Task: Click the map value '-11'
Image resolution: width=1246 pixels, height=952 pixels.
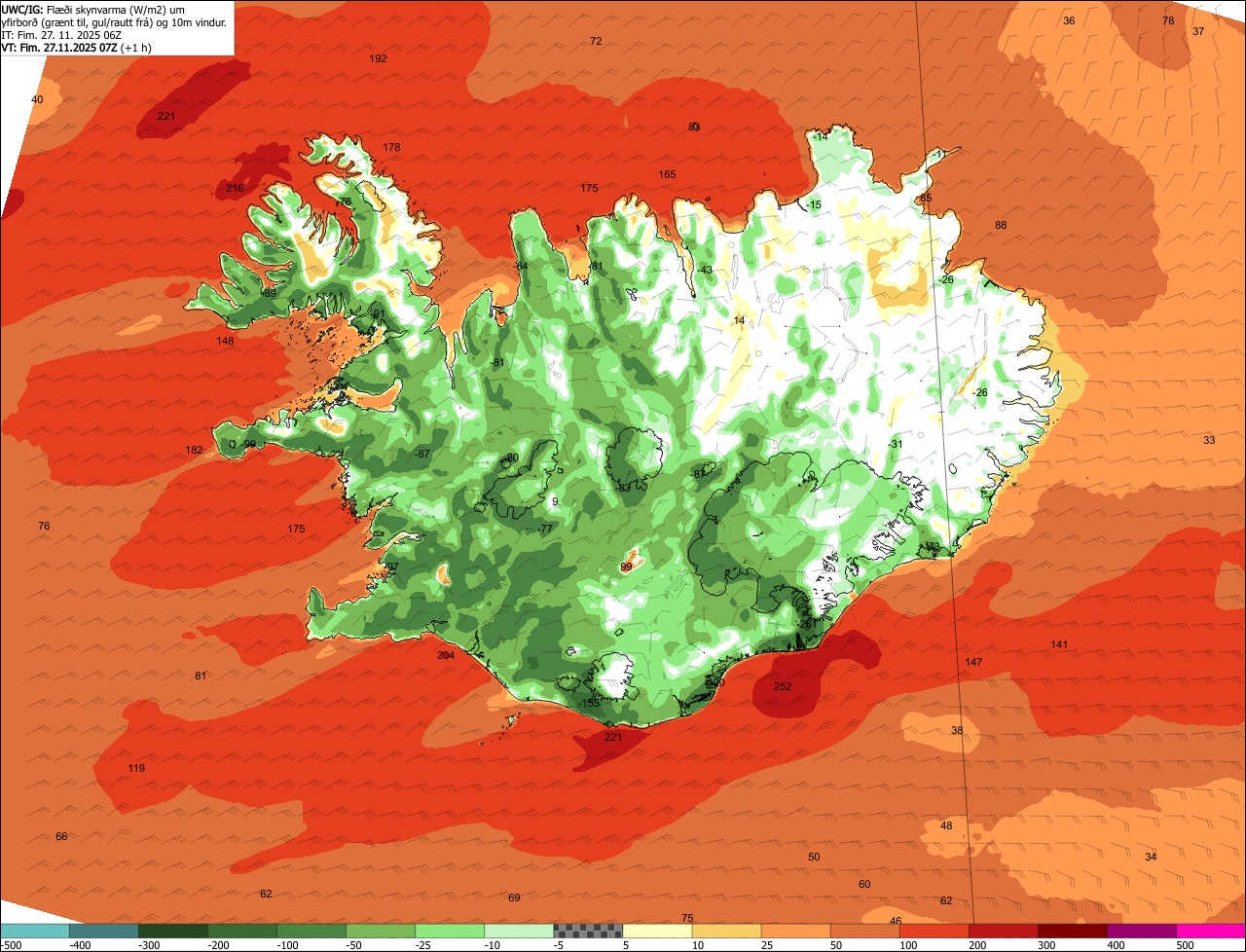Action: click(x=938, y=154)
